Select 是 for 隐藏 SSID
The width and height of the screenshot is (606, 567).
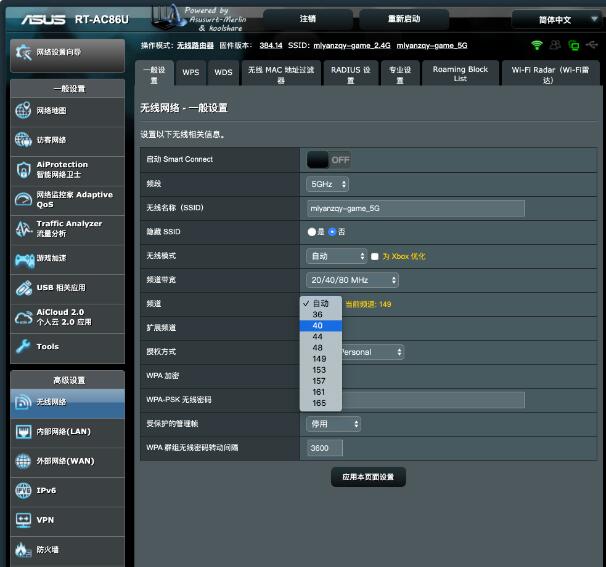point(312,232)
